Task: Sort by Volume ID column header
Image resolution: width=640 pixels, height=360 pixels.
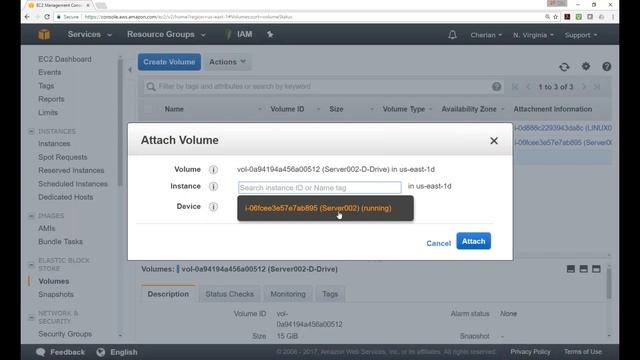Action: [x=287, y=109]
